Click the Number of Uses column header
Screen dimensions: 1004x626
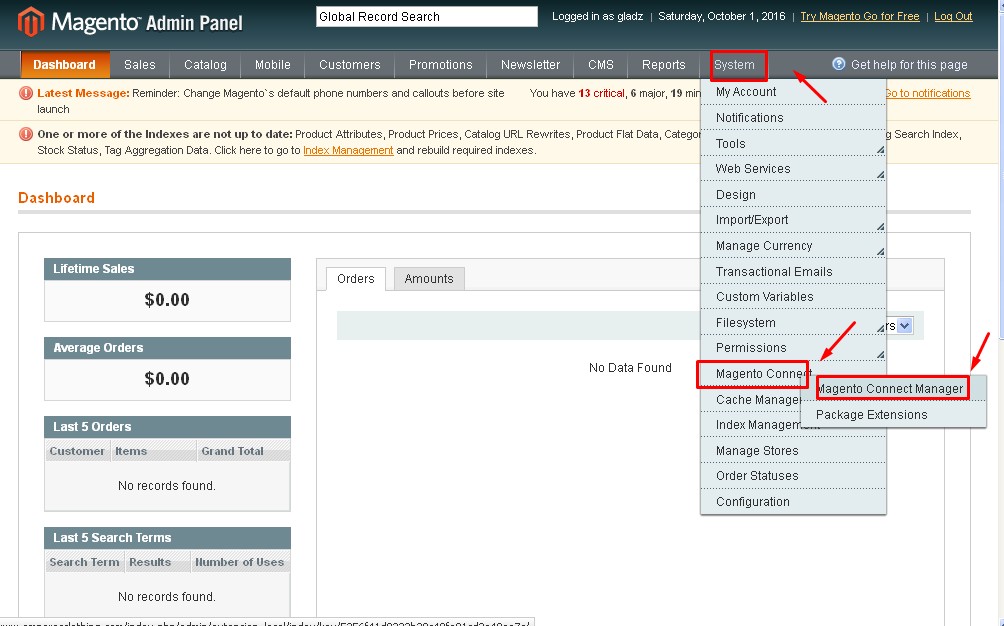(x=239, y=562)
